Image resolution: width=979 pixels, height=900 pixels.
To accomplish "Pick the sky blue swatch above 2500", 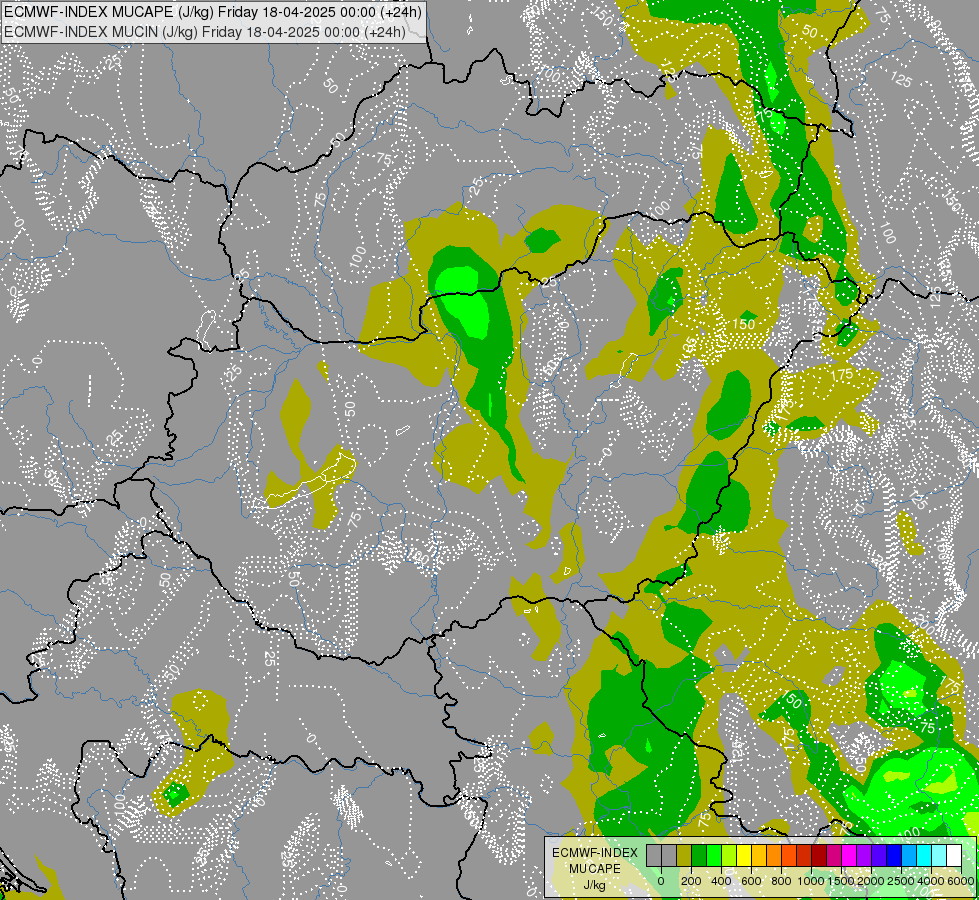I will point(909,855).
